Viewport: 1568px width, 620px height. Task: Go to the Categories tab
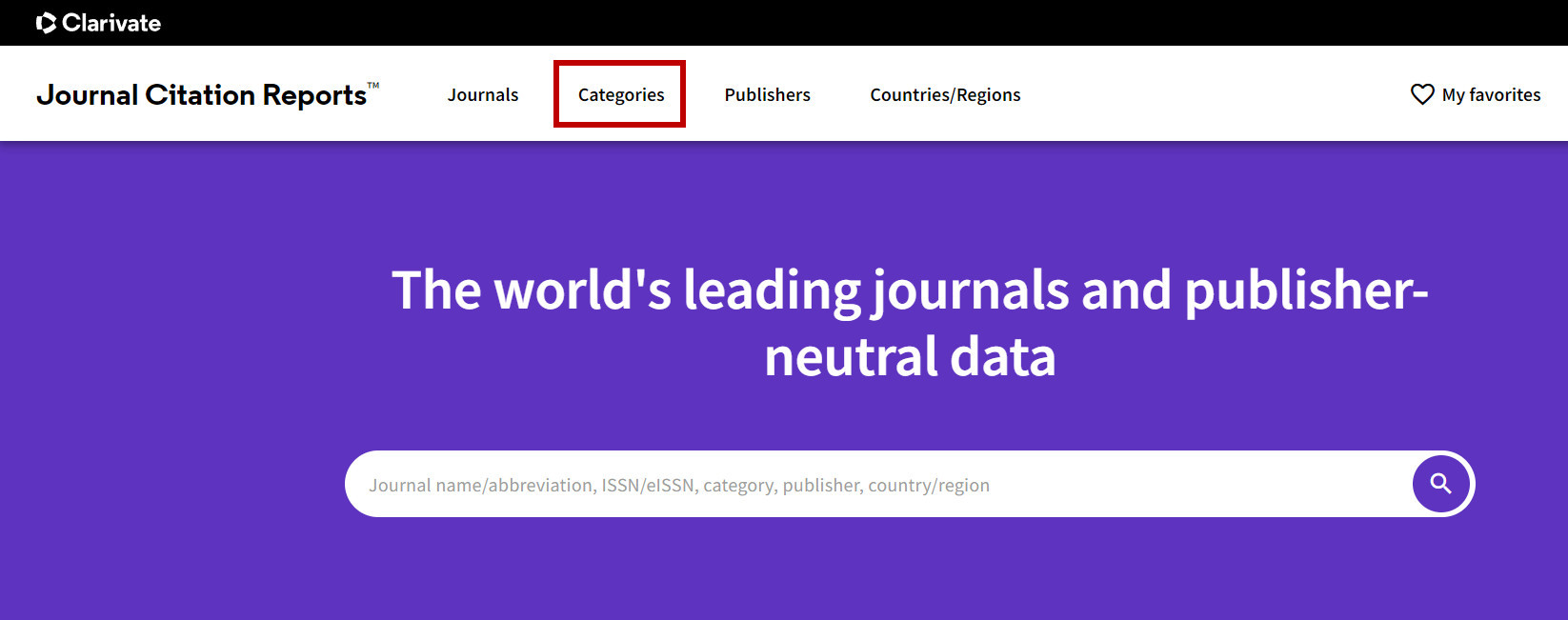621,94
